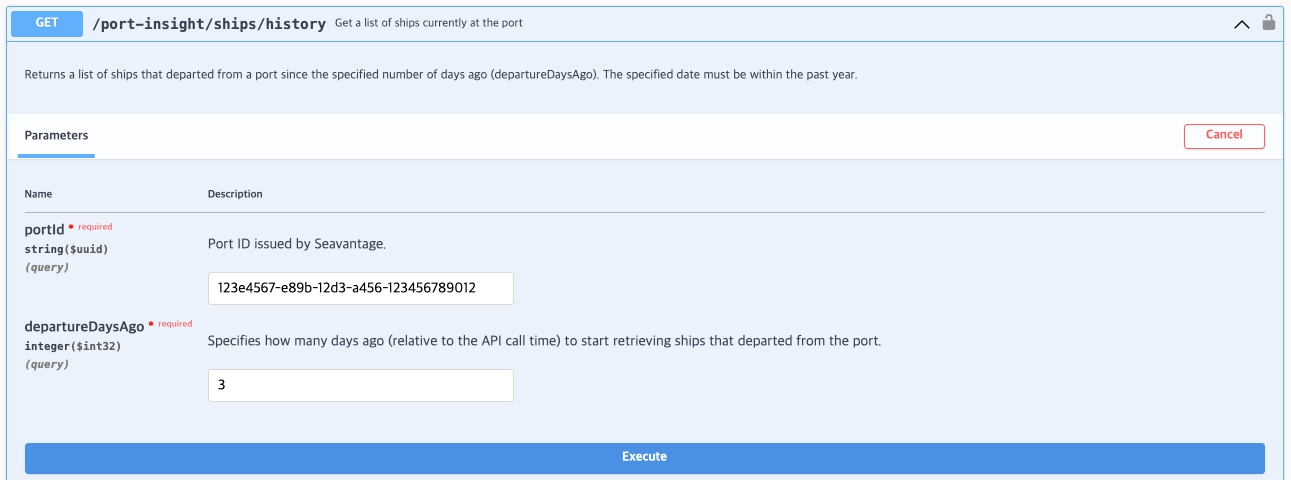Focus the departureDaysAgo input containing 3

tap(360, 385)
